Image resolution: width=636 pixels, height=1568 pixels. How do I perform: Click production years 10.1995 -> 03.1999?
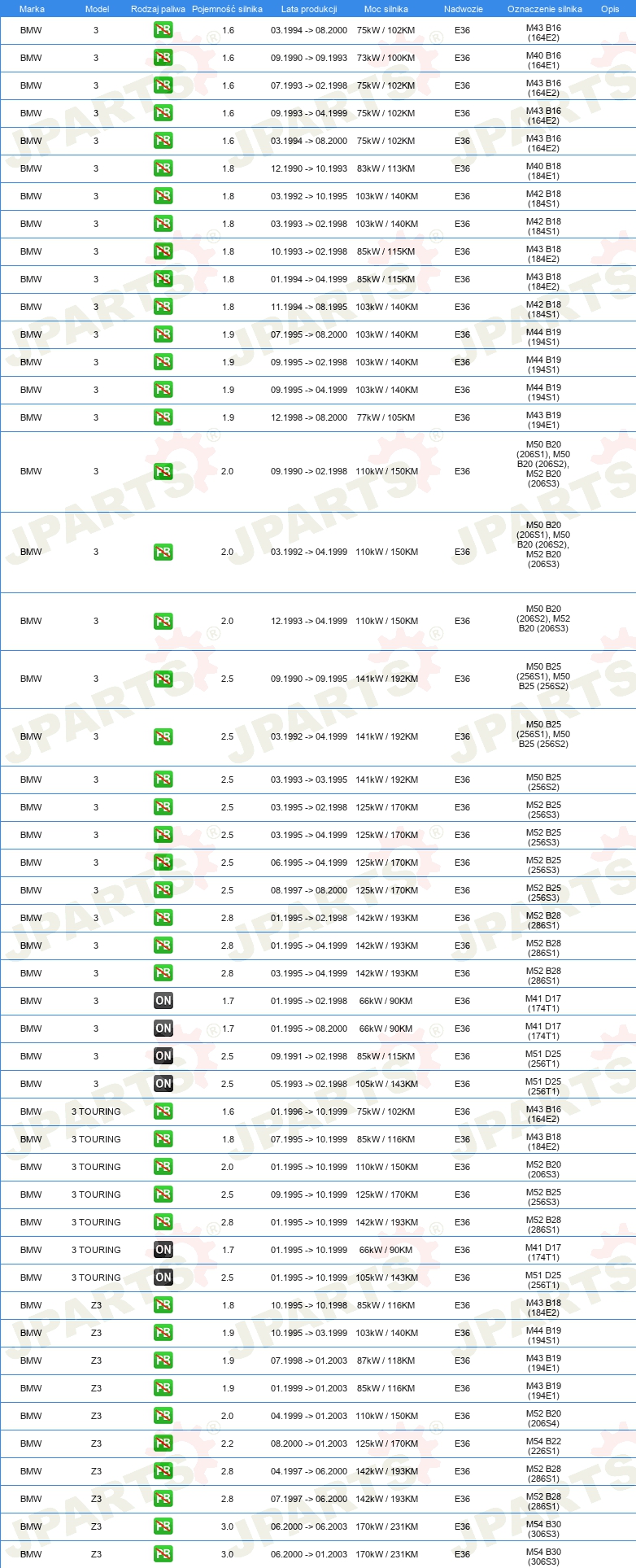coord(309,1333)
